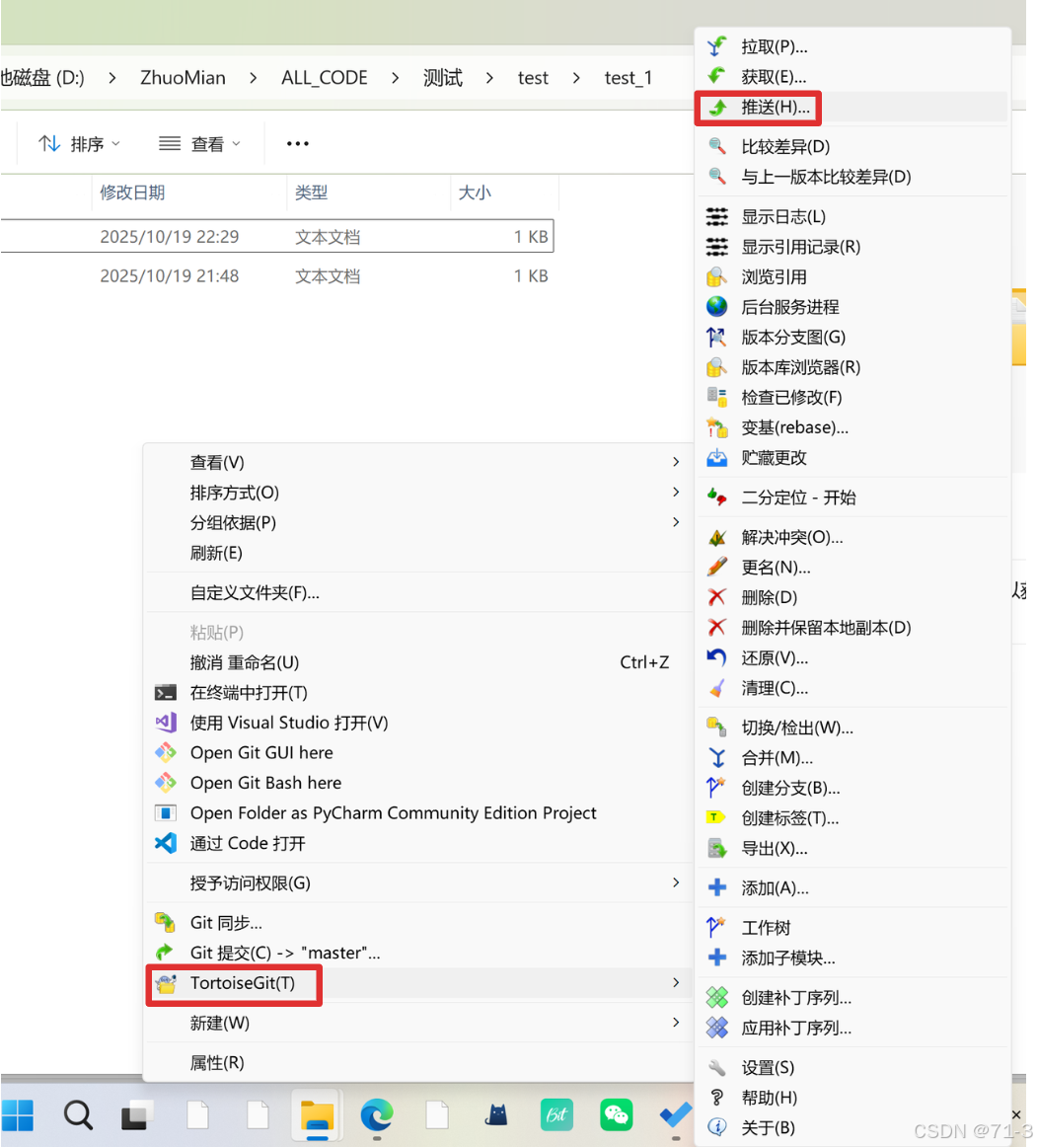Click the Fetch (获取) green arrow icon
The height and width of the screenshot is (1148, 1037).
pos(716,77)
